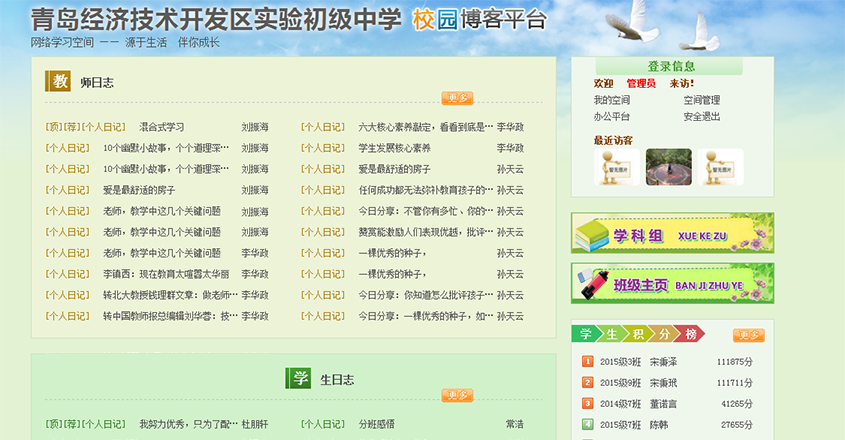This screenshot has width=845, height=440.
Task: Click author 刘振海 beside 混合式学习
Action: pyautogui.click(x=255, y=127)
